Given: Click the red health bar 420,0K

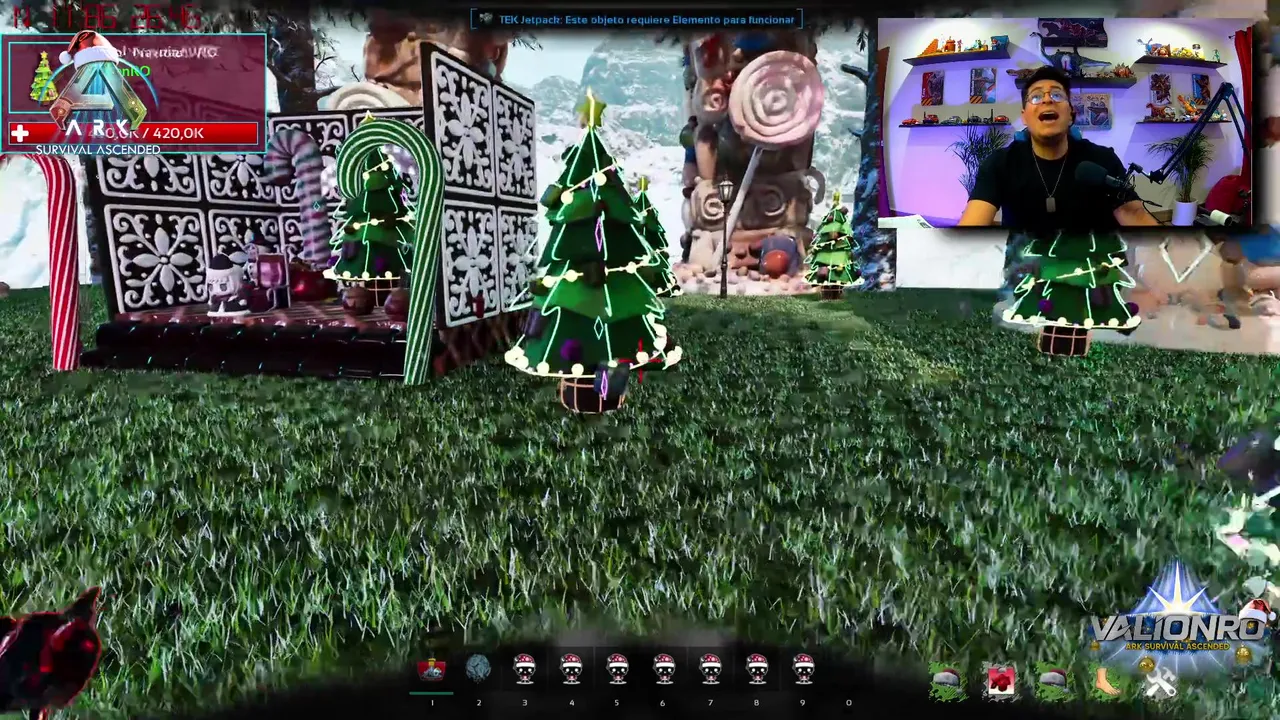Looking at the screenshot, I should point(133,133).
